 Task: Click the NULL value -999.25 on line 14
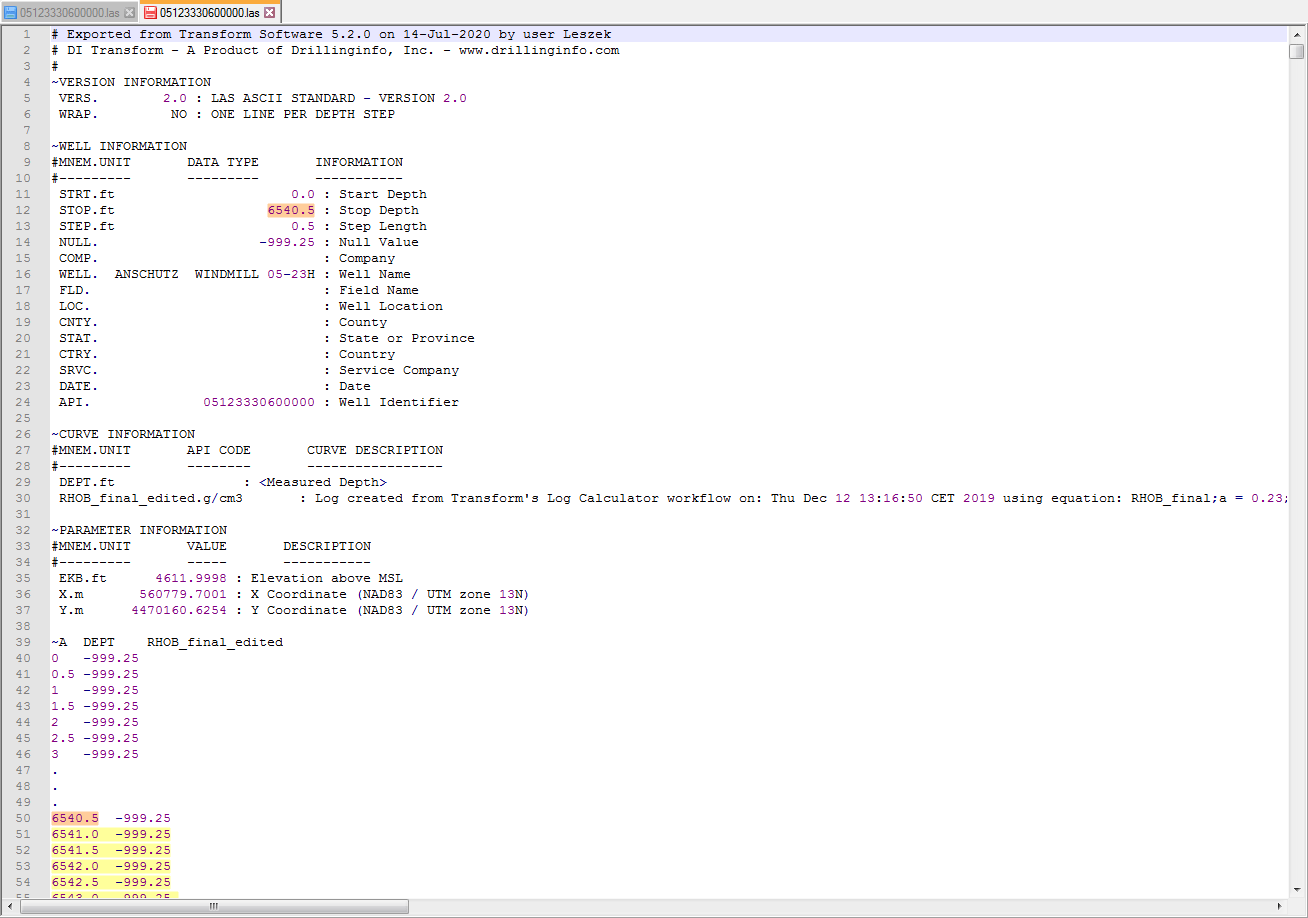[x=290, y=241]
